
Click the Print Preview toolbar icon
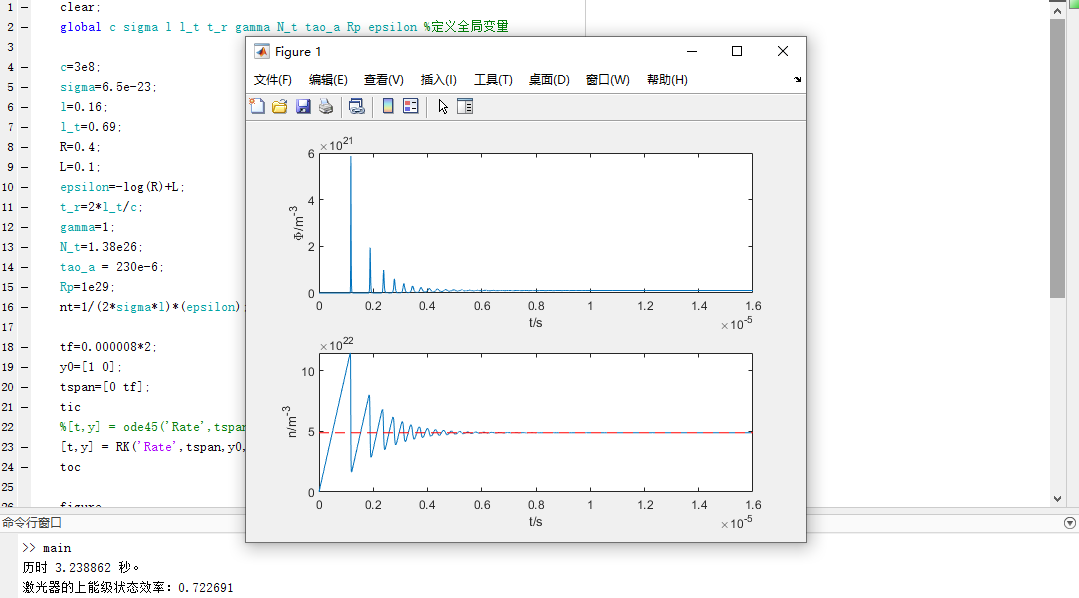tap(356, 106)
